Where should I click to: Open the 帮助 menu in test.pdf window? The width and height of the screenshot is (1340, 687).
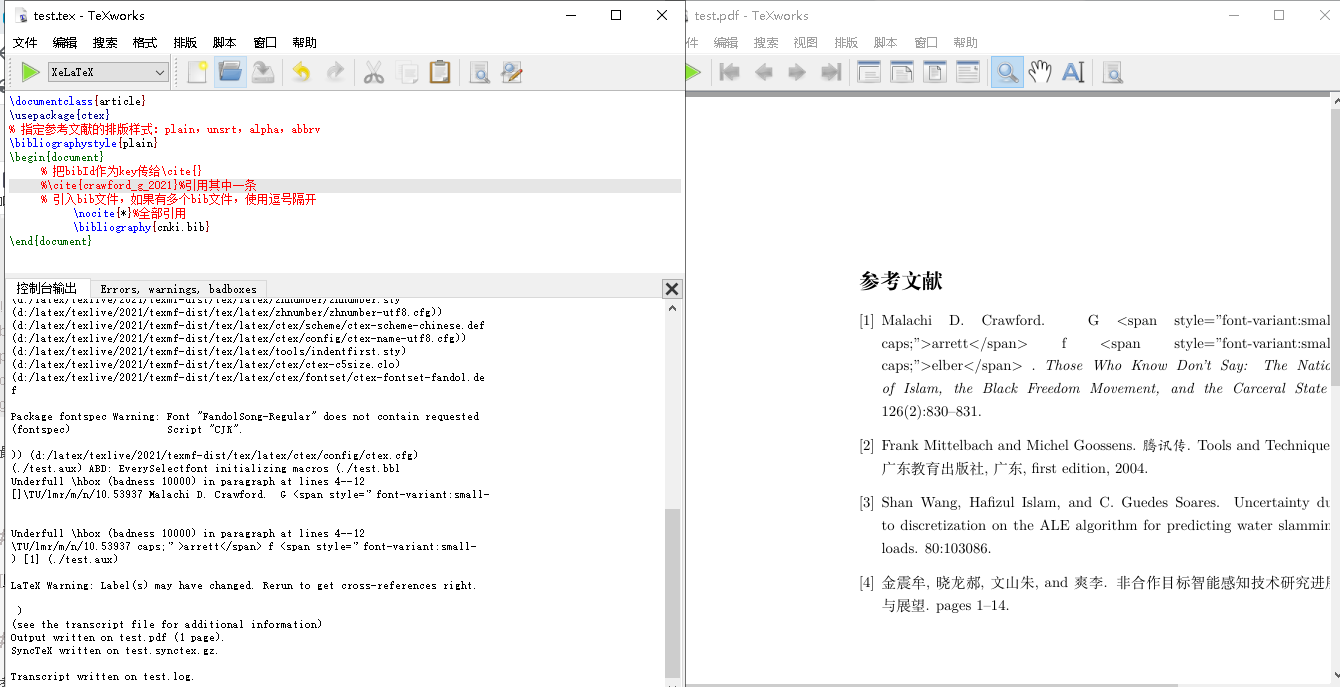point(966,43)
